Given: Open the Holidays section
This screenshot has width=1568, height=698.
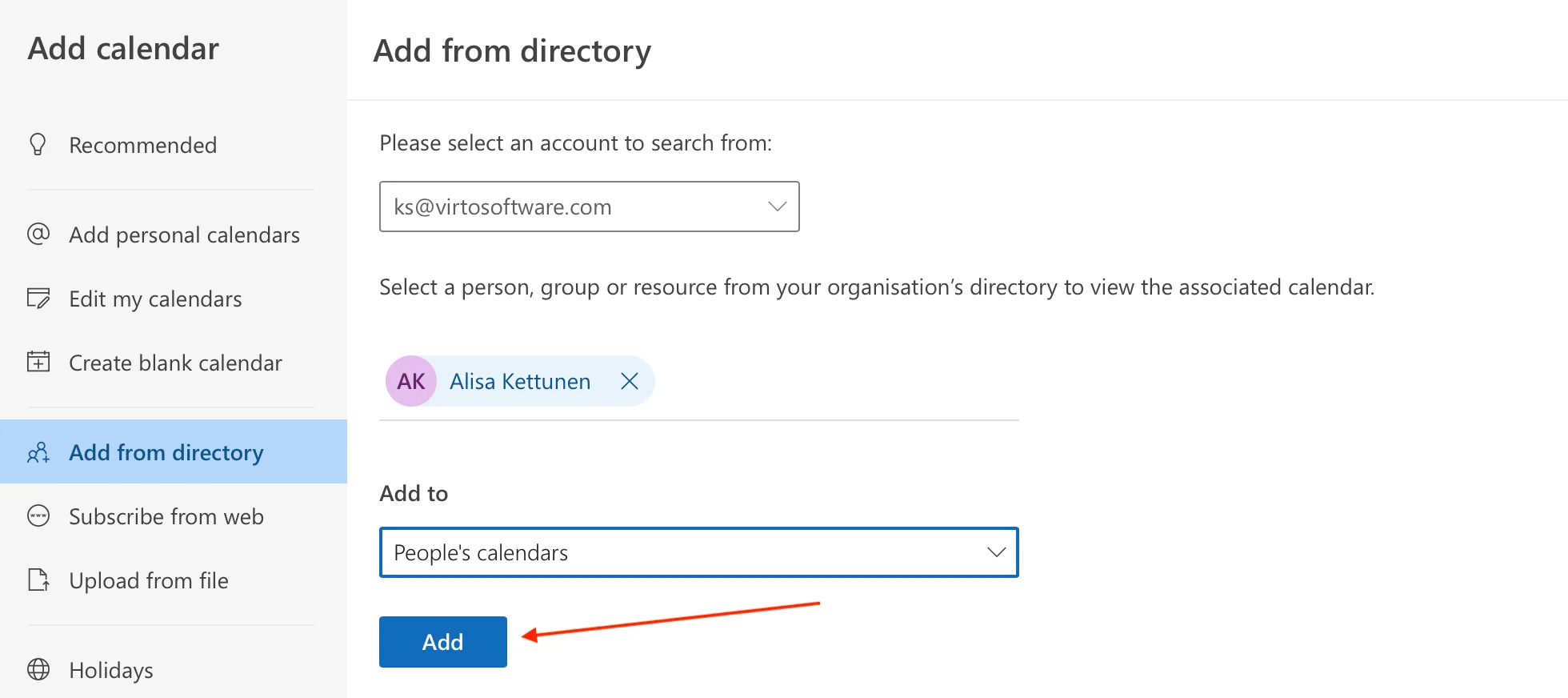Looking at the screenshot, I should (174, 670).
